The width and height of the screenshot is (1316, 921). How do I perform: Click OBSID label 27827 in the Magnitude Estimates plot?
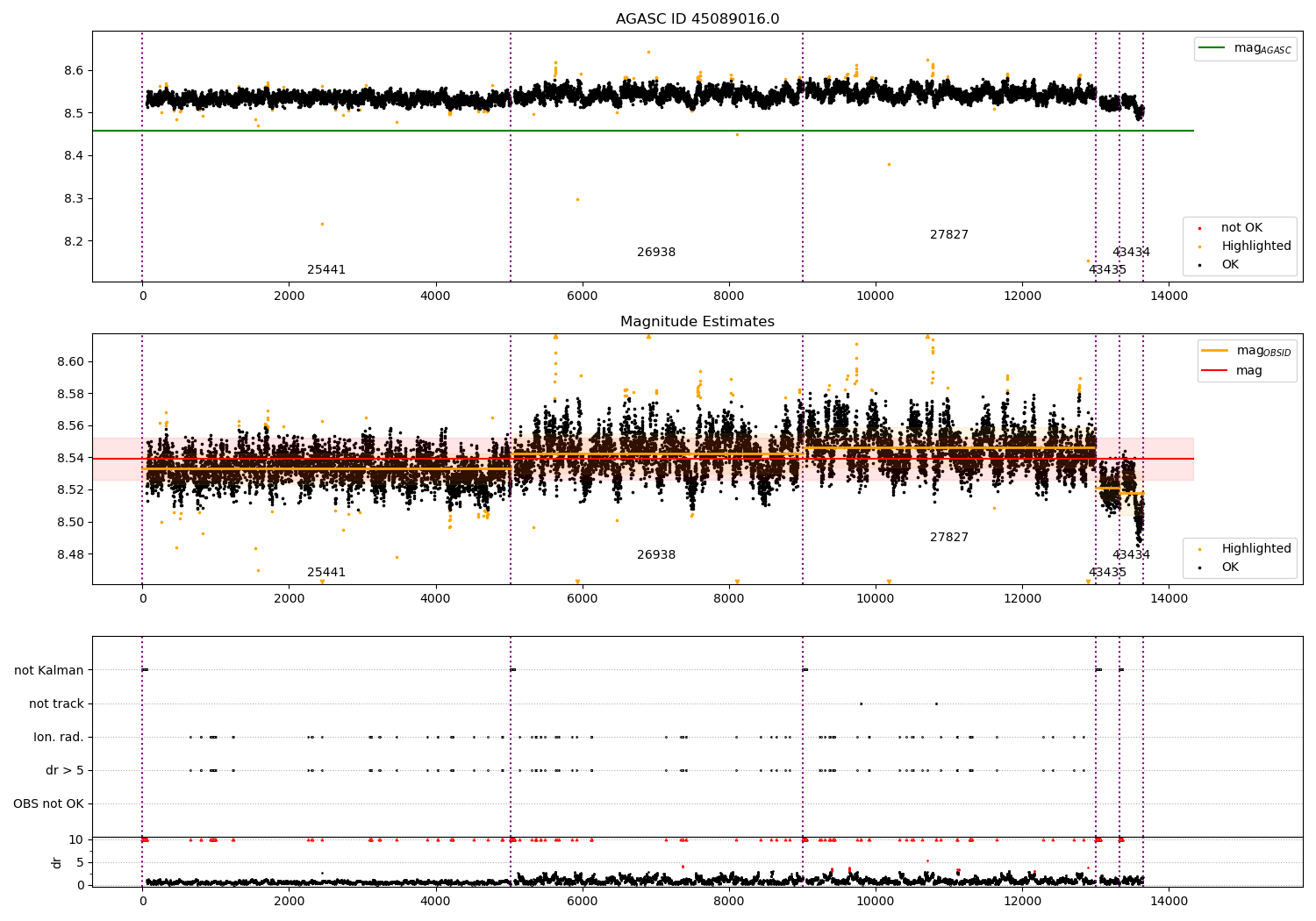(x=949, y=538)
